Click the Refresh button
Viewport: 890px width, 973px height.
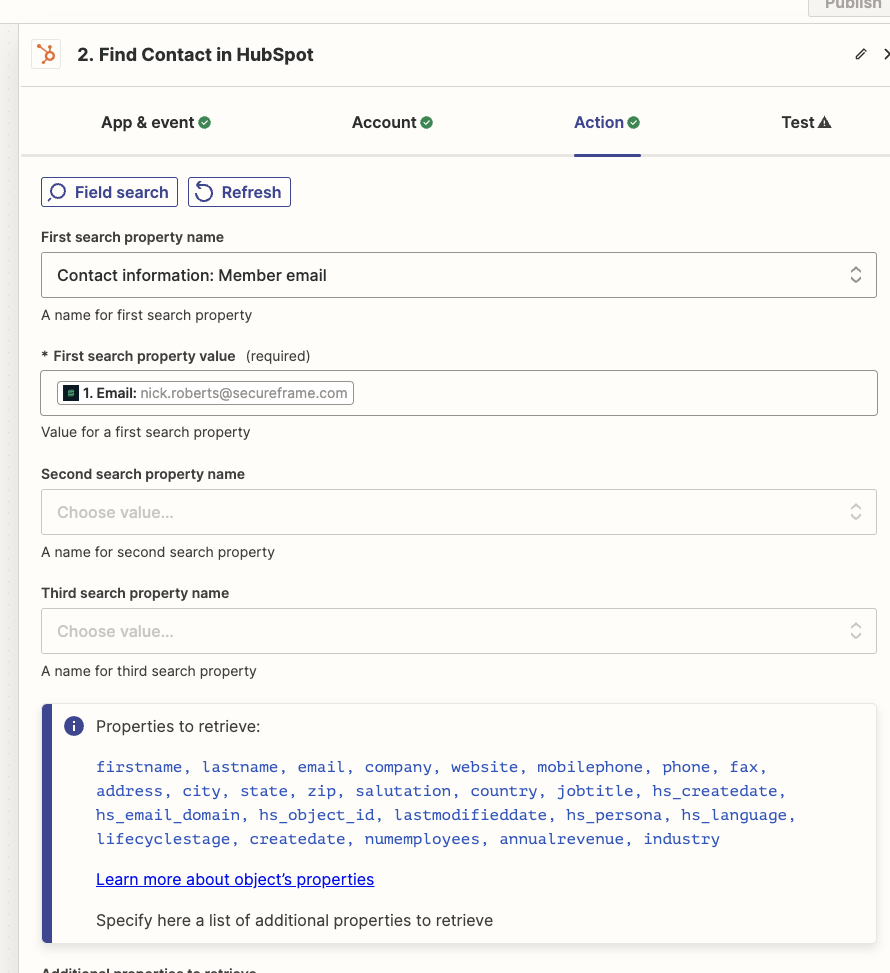click(x=240, y=192)
